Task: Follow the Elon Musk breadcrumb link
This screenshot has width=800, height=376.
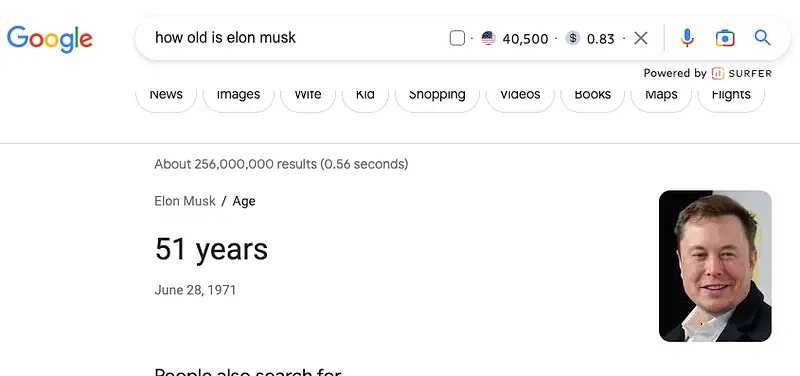Action: 185,201
